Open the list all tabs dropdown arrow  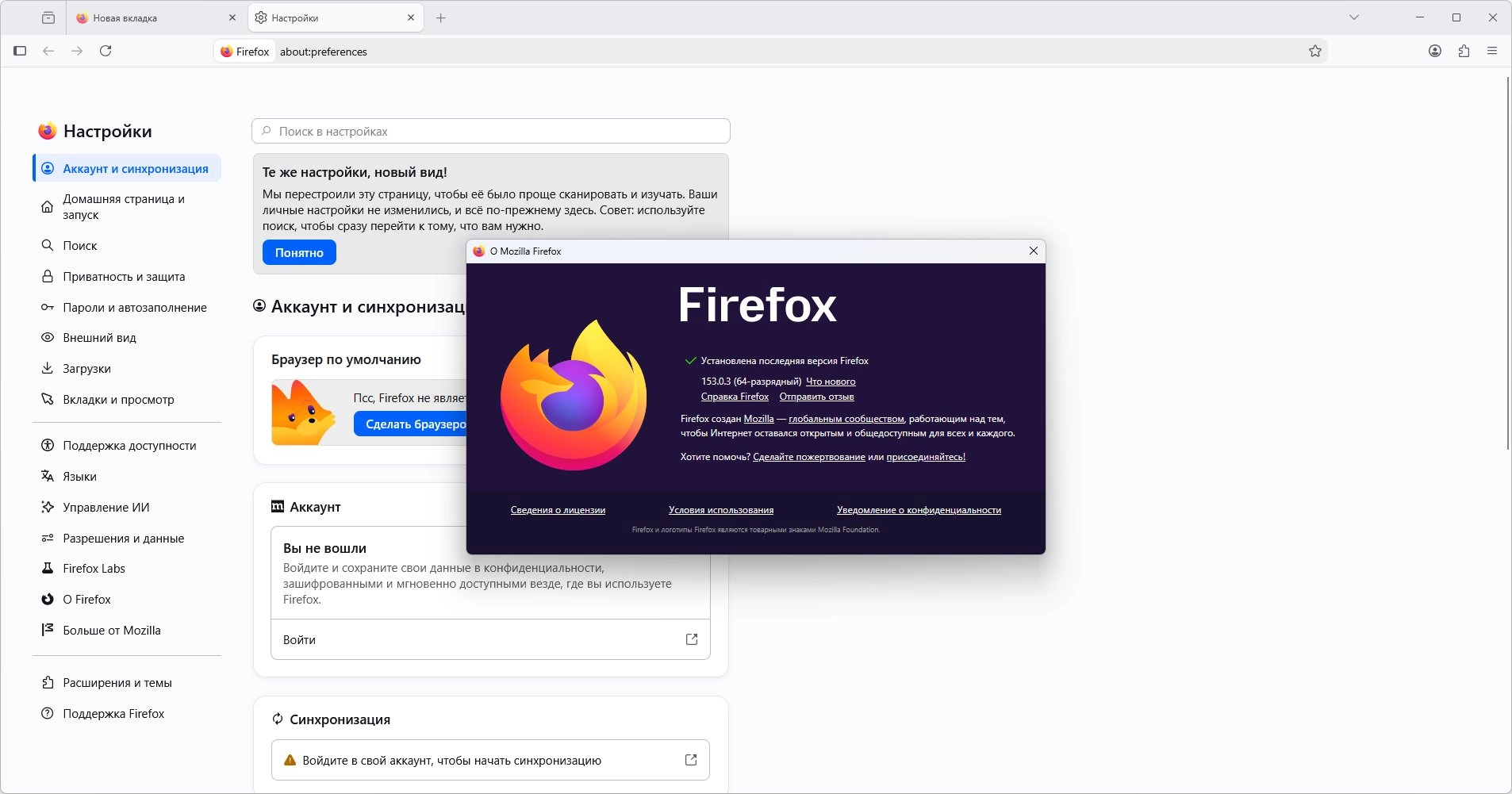click(1354, 17)
